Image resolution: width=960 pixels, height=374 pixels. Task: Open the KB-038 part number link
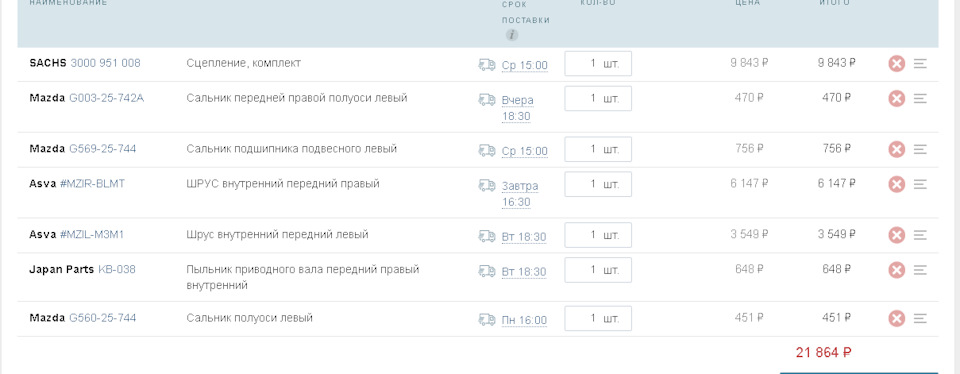(117, 269)
